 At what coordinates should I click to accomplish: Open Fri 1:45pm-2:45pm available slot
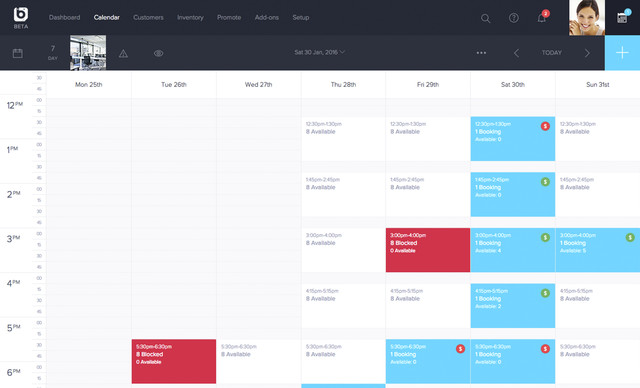click(x=428, y=195)
